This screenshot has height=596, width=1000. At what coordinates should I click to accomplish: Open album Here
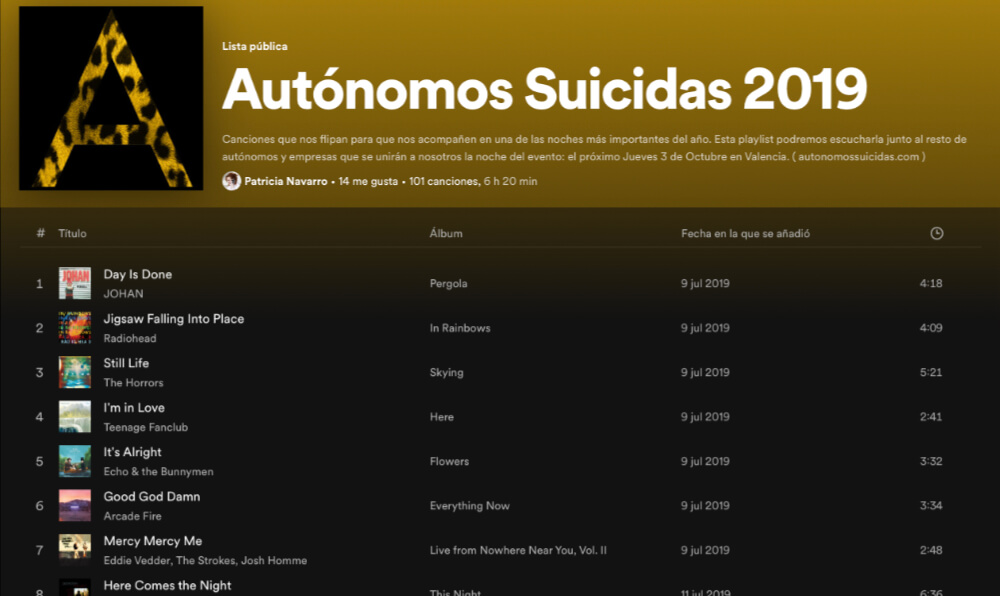(441, 417)
